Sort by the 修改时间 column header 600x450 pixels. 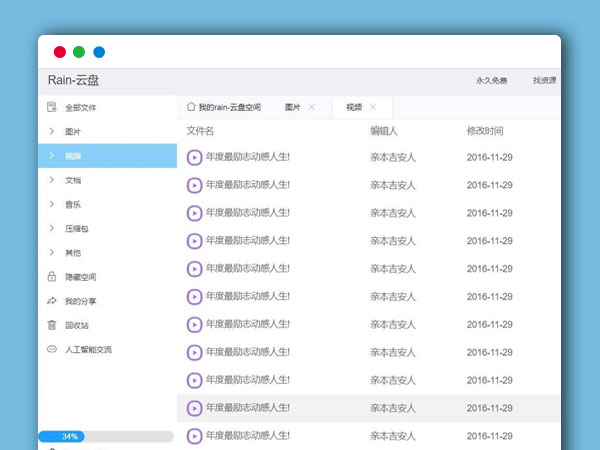485,131
